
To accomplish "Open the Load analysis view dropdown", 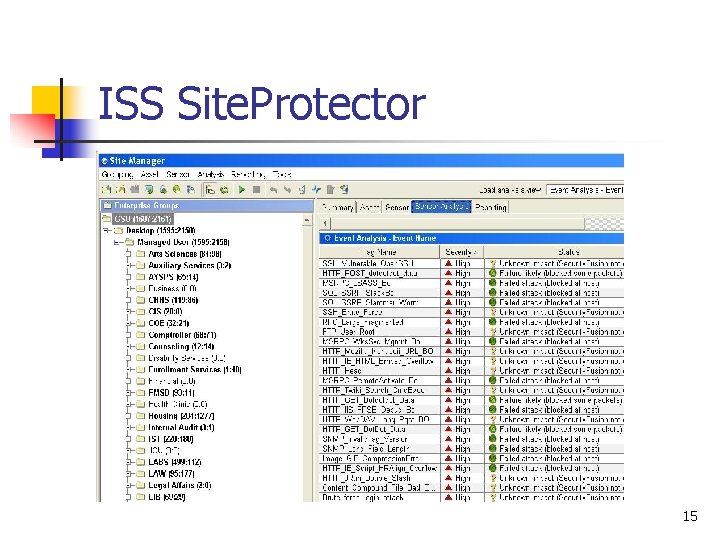I will (585, 190).
